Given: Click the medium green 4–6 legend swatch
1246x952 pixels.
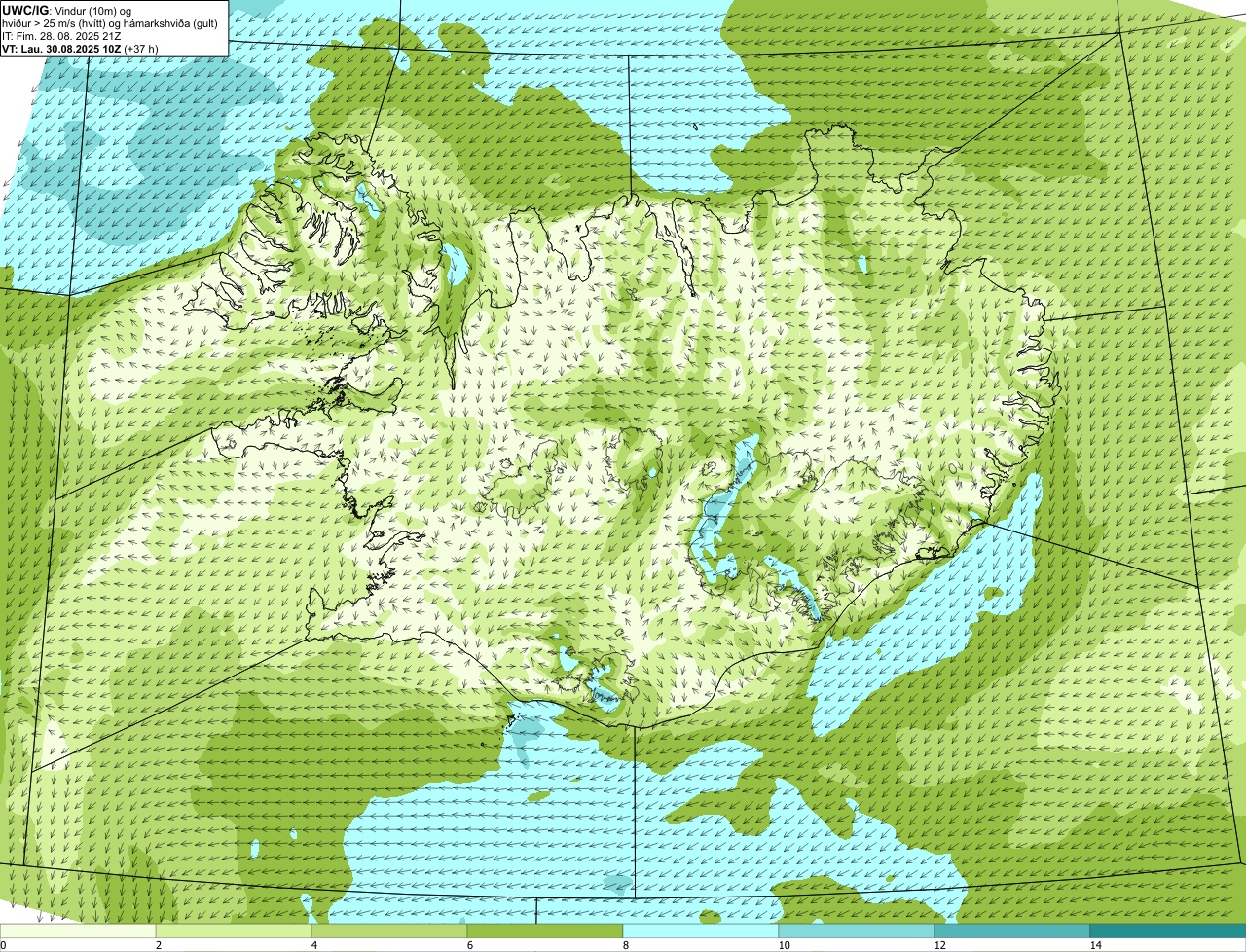Looking at the screenshot, I should (x=389, y=931).
